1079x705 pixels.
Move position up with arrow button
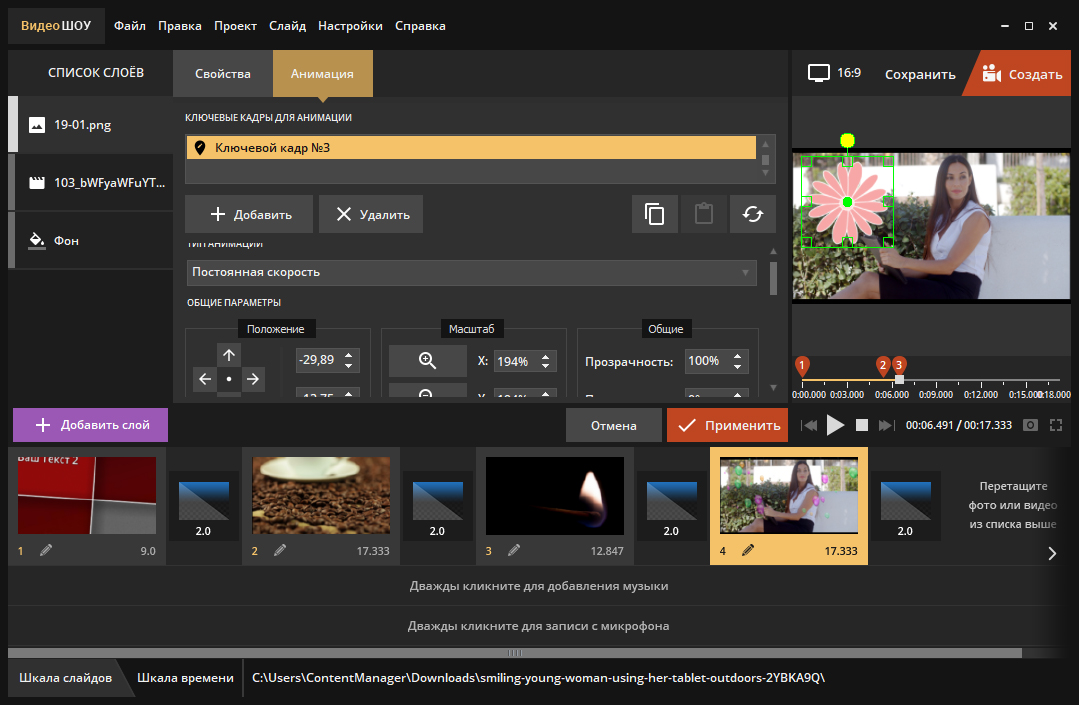pos(229,355)
